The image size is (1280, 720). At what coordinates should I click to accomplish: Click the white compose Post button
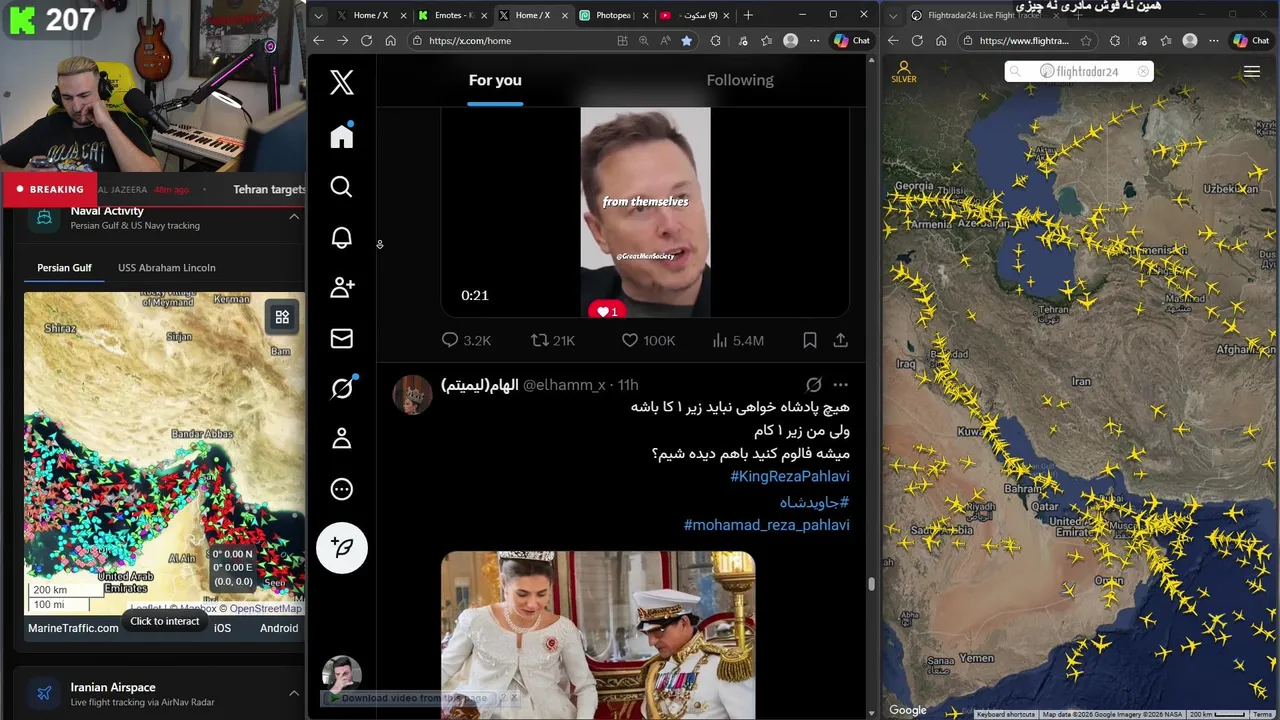click(x=342, y=547)
